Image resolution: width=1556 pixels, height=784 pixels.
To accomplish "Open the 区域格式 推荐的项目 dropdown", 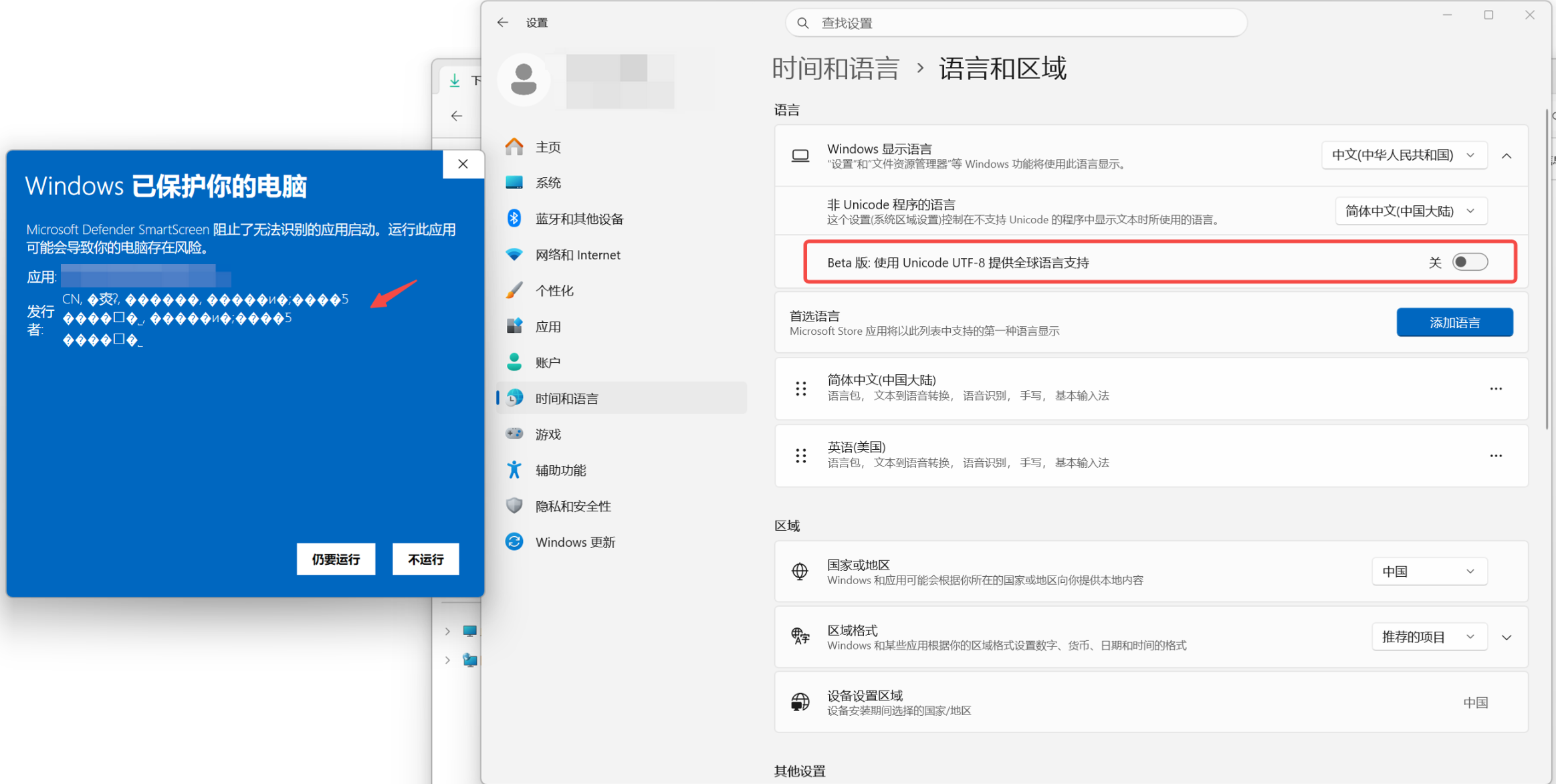I will point(1429,637).
